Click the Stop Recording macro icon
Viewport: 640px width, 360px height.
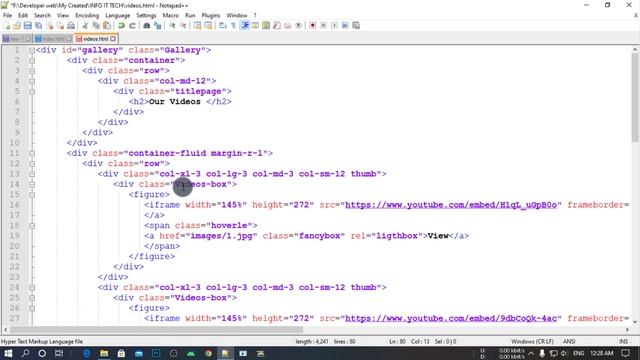323,25
